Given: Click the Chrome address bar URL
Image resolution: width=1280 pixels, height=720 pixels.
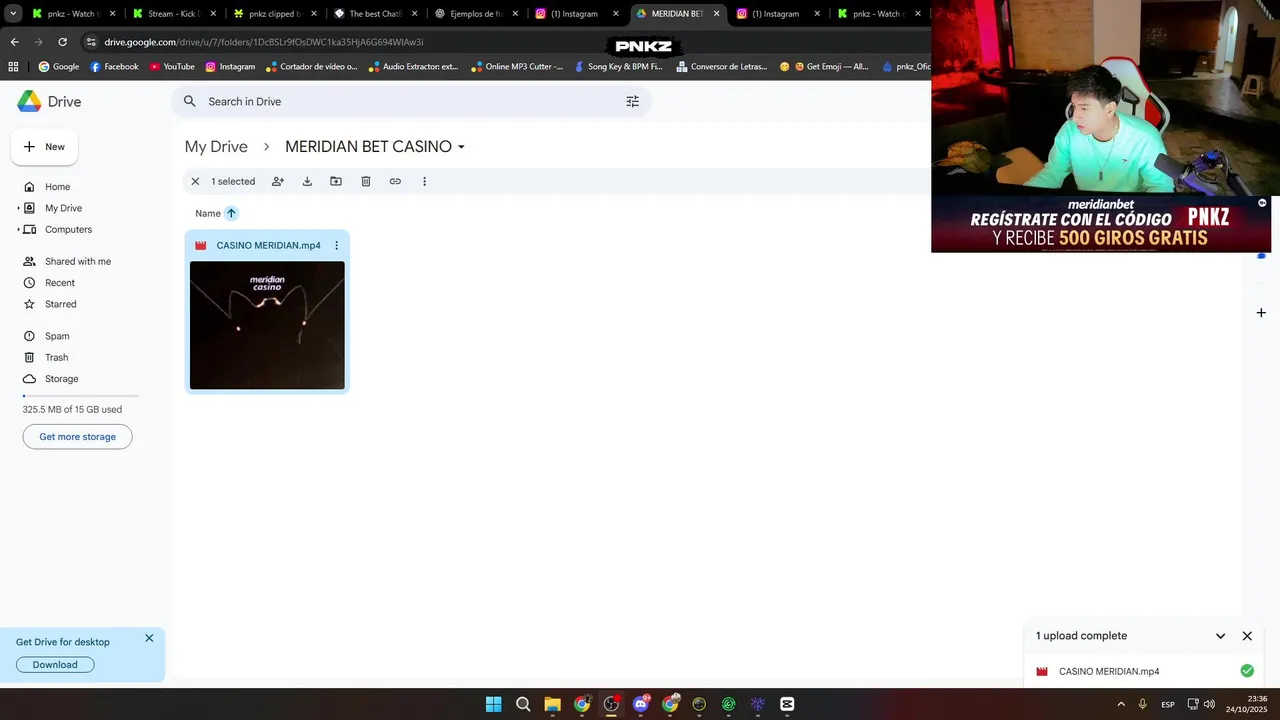Looking at the screenshot, I should (x=264, y=42).
